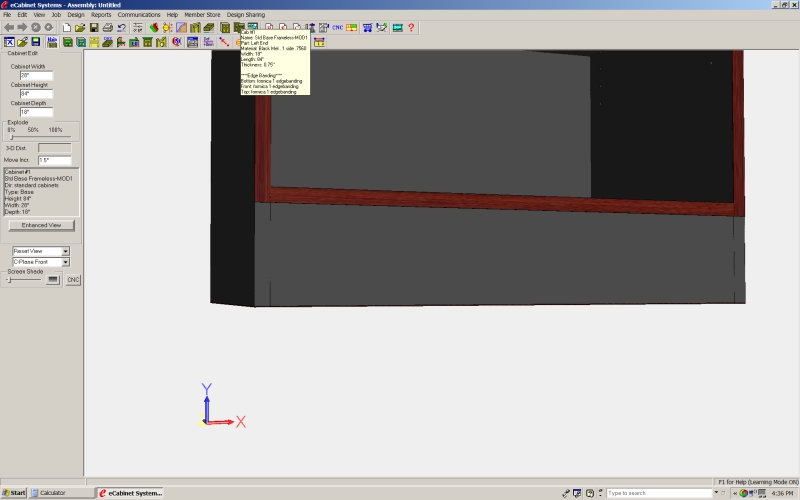800x500 pixels.
Task: Click the green cabinet box icon in second toolbar
Action: [67, 42]
